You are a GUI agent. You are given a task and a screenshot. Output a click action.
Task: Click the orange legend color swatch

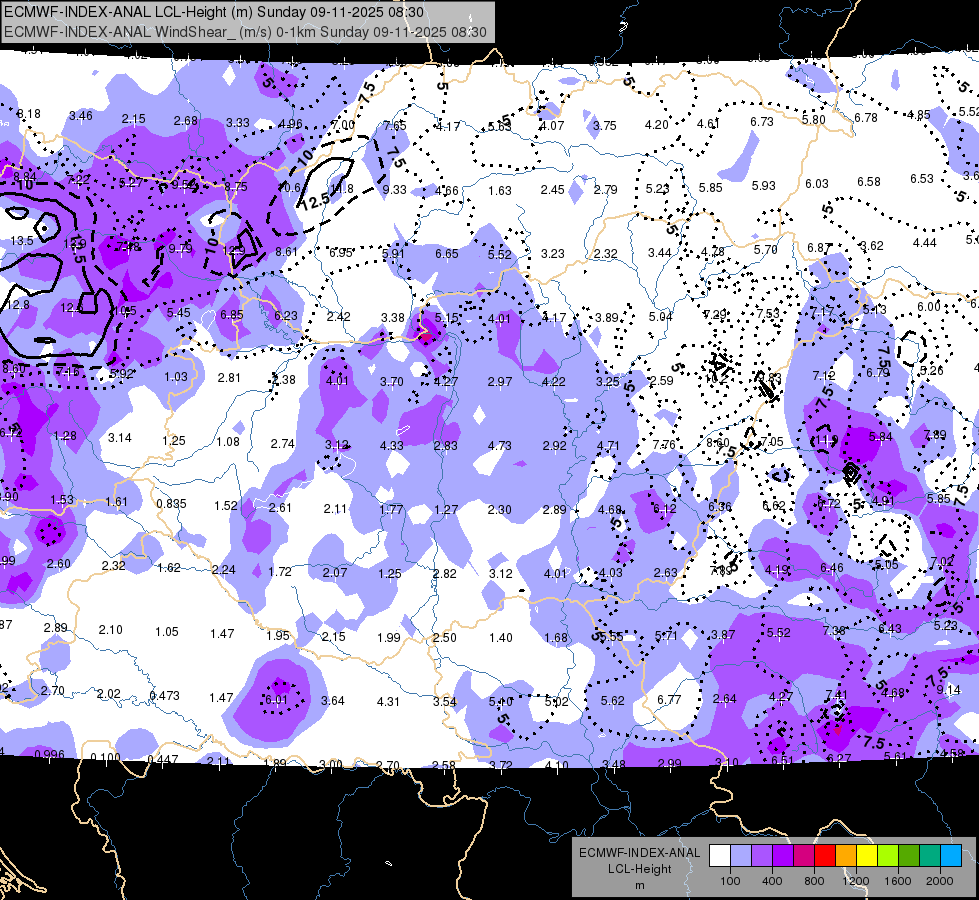click(846, 856)
